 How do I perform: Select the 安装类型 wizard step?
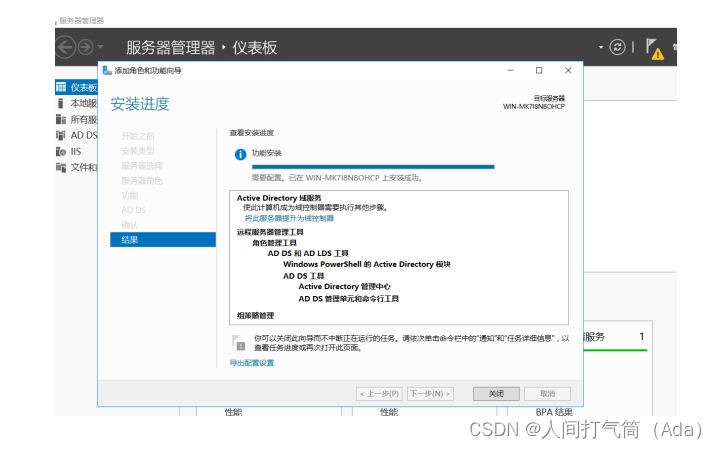(x=138, y=151)
